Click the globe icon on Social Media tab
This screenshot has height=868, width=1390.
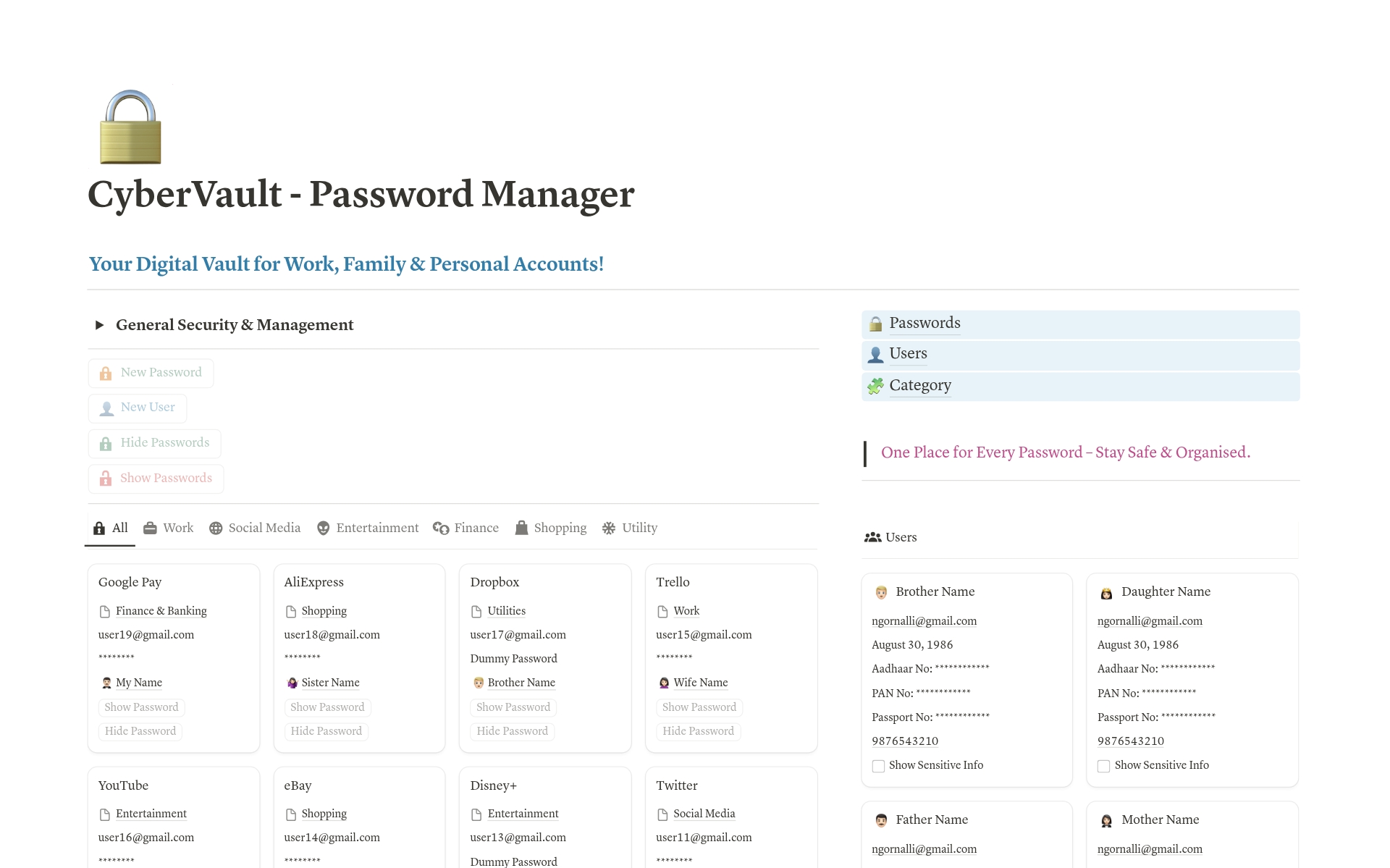[x=216, y=528]
